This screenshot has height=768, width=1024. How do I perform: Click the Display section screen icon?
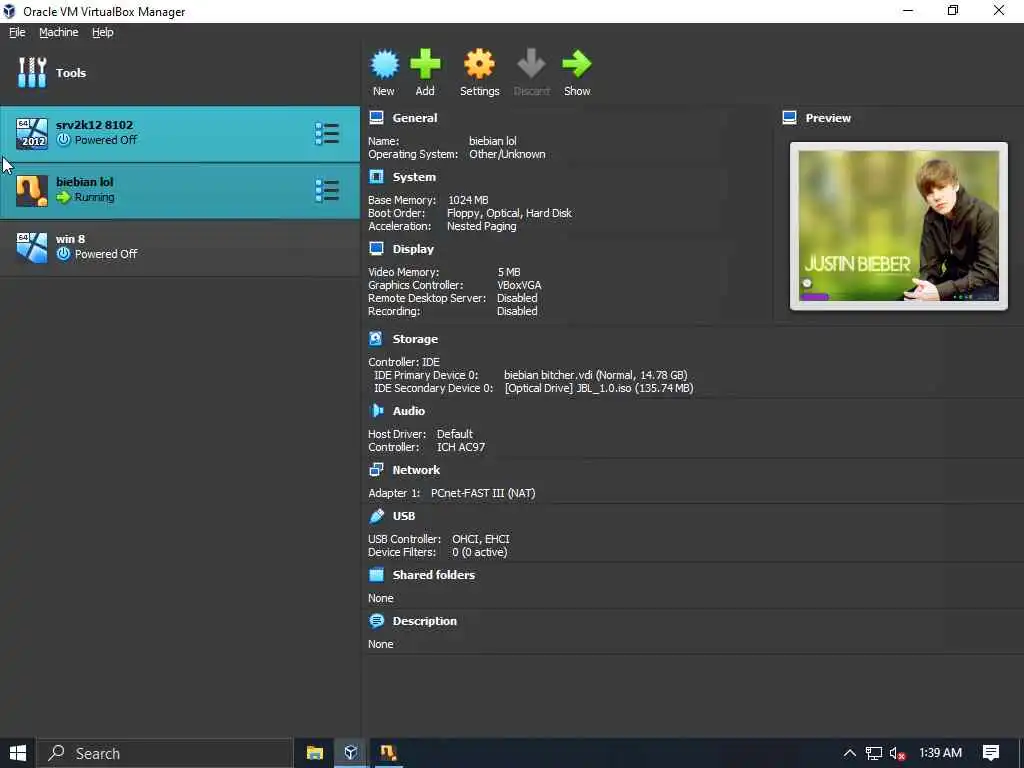(x=376, y=249)
